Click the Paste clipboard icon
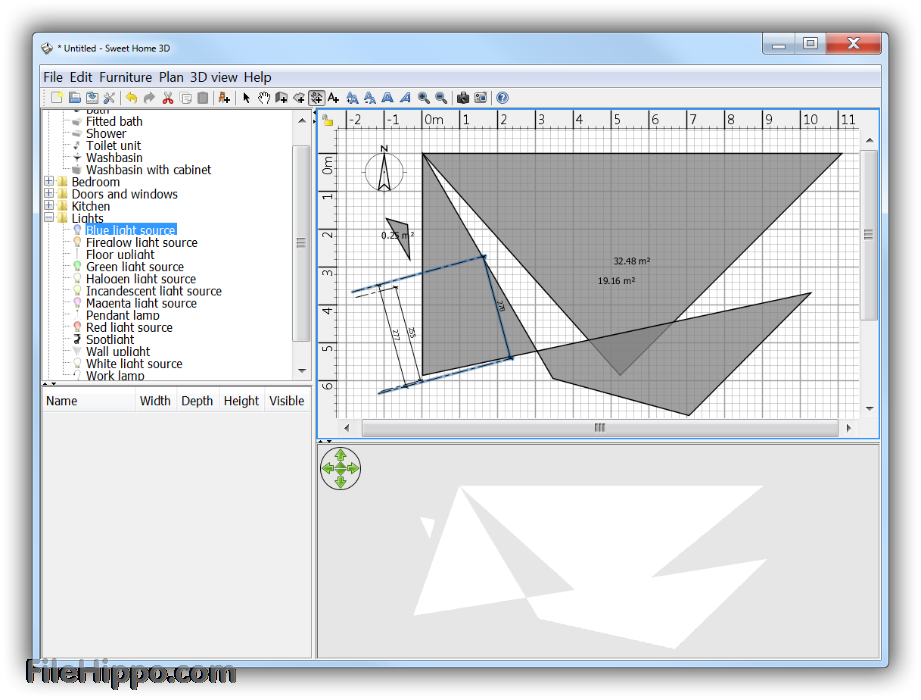This screenshot has width=921, height=700. point(203,98)
